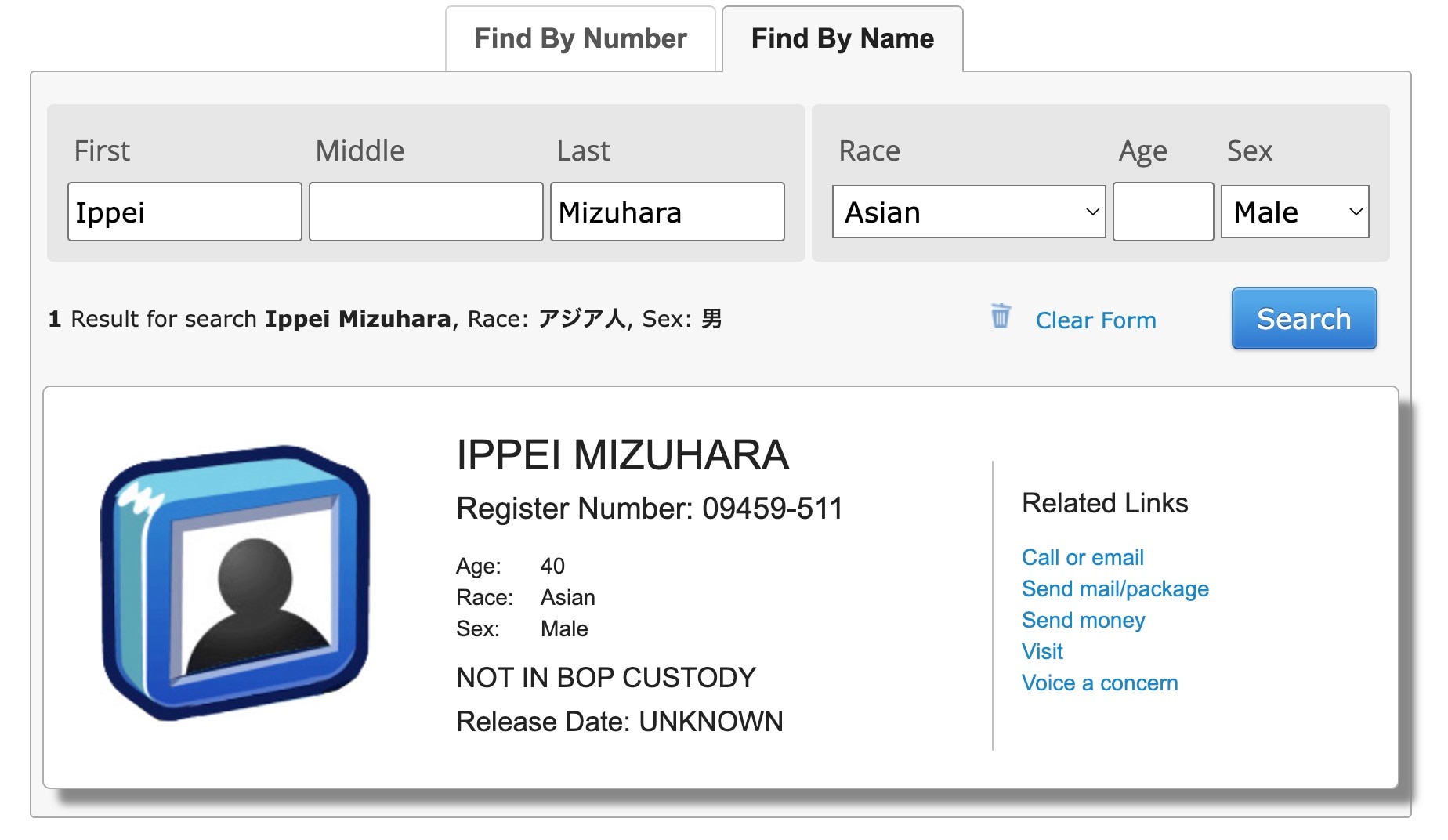Screen dimensions: 1448x840
Task: Select the Find By Name tab
Action: click(x=842, y=38)
